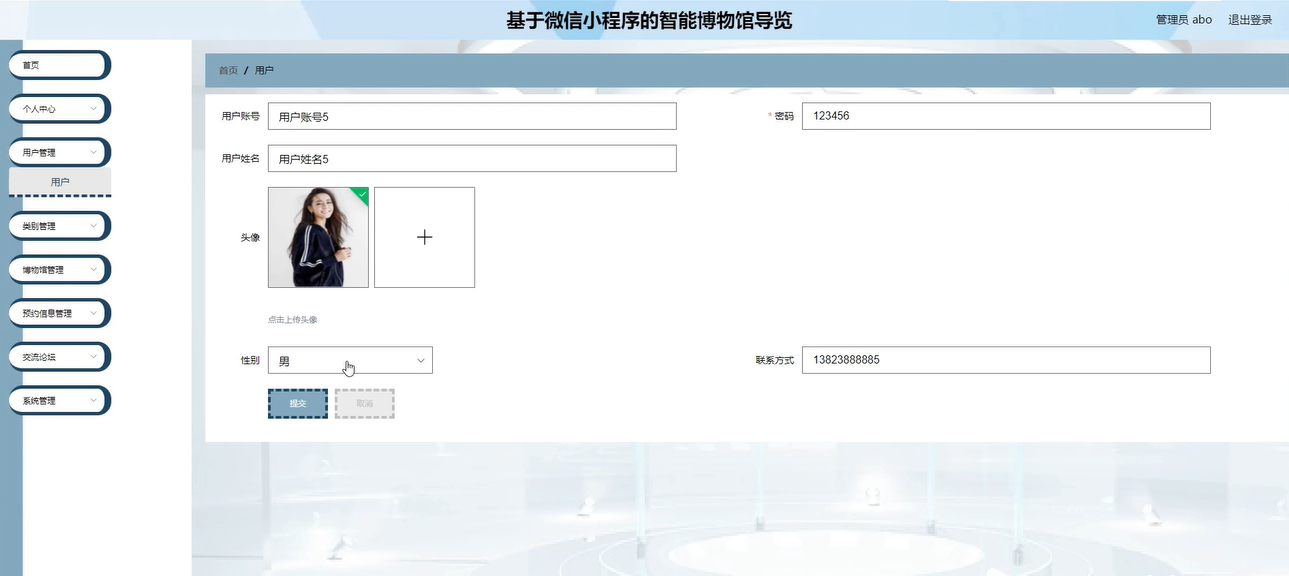This screenshot has height=576, width=1289.
Task: Focus the 用户姓名 input field
Action: (x=472, y=158)
